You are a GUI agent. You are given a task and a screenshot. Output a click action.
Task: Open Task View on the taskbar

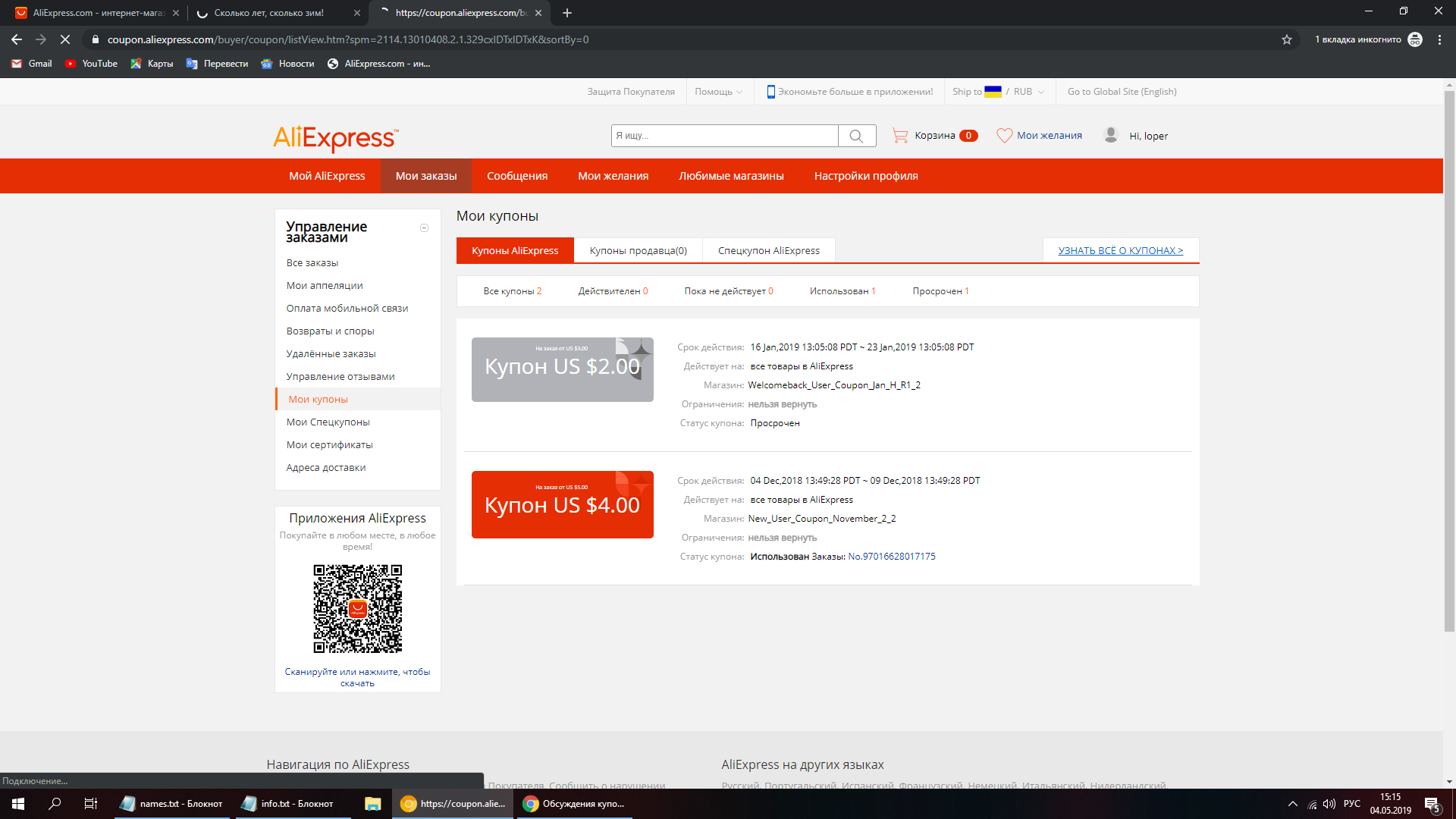pos(91,804)
